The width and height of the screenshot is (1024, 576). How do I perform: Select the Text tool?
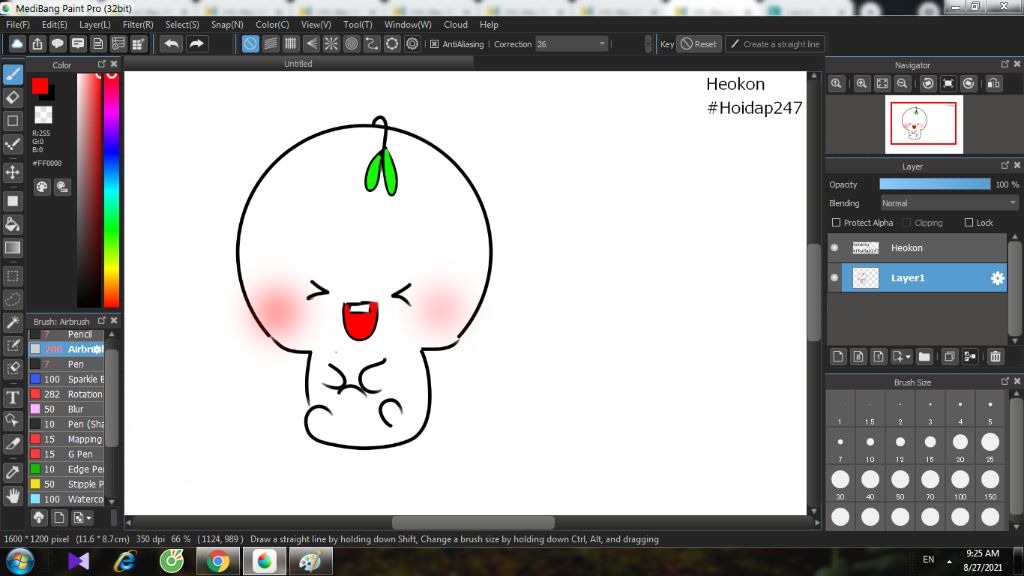click(x=12, y=397)
